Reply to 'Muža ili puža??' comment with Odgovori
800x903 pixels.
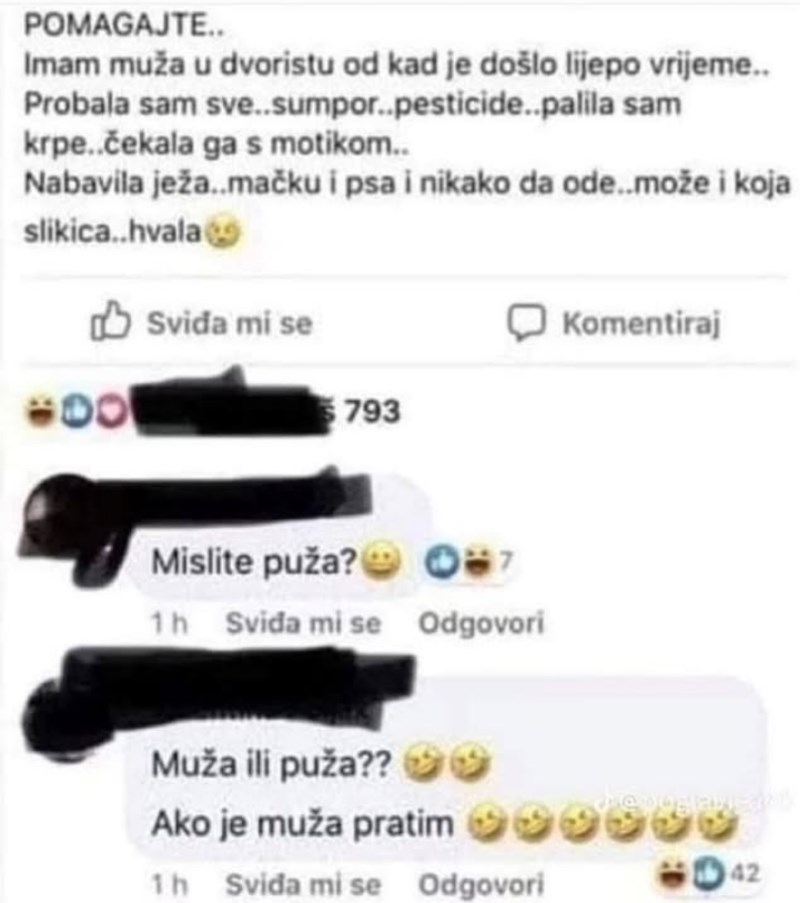[x=481, y=885]
